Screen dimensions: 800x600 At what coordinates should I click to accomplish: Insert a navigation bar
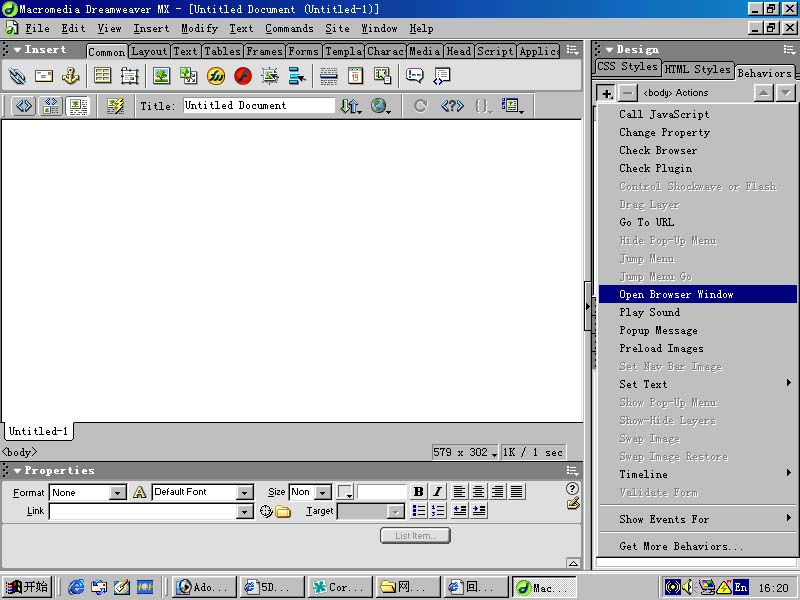(296, 76)
